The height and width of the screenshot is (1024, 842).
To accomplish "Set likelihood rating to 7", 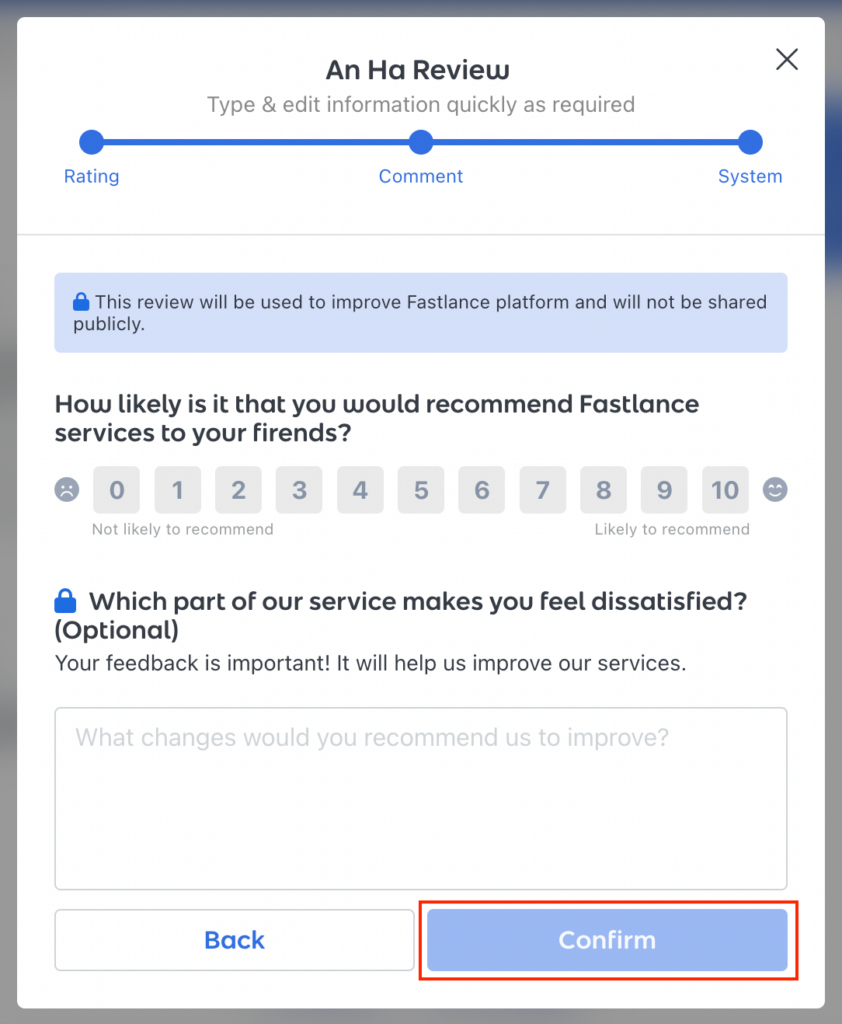I will pos(542,490).
